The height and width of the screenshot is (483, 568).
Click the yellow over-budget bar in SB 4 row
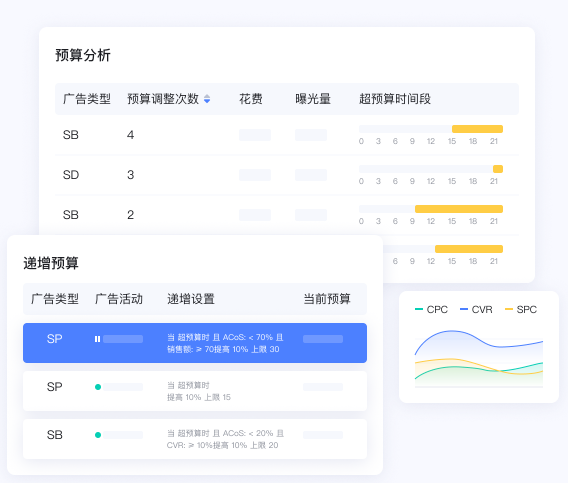477,129
